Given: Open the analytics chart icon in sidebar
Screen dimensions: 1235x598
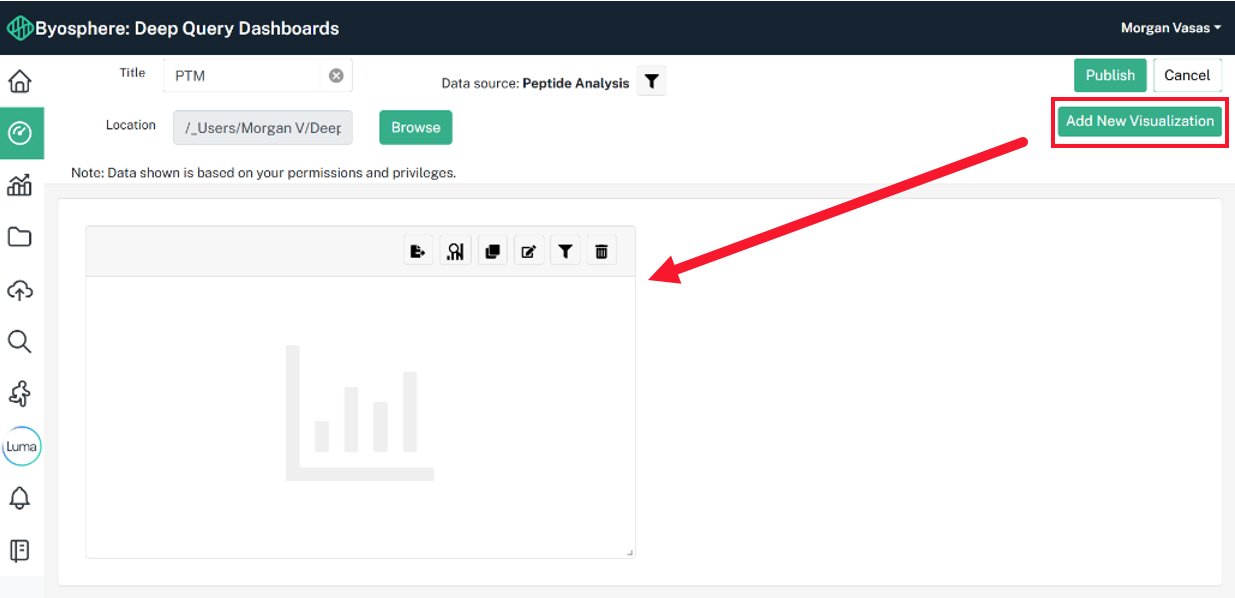Looking at the screenshot, I should (x=20, y=185).
